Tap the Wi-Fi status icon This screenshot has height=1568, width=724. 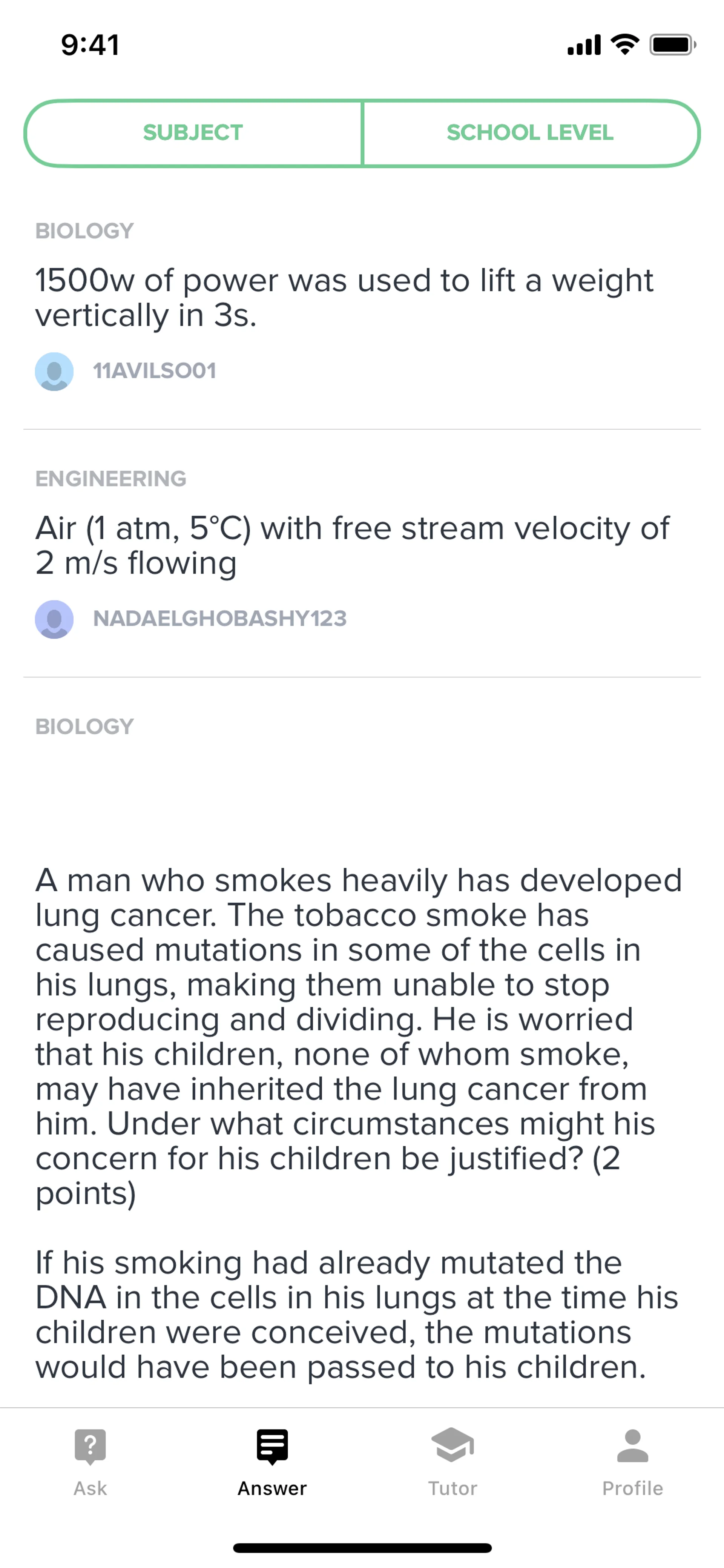click(x=625, y=45)
